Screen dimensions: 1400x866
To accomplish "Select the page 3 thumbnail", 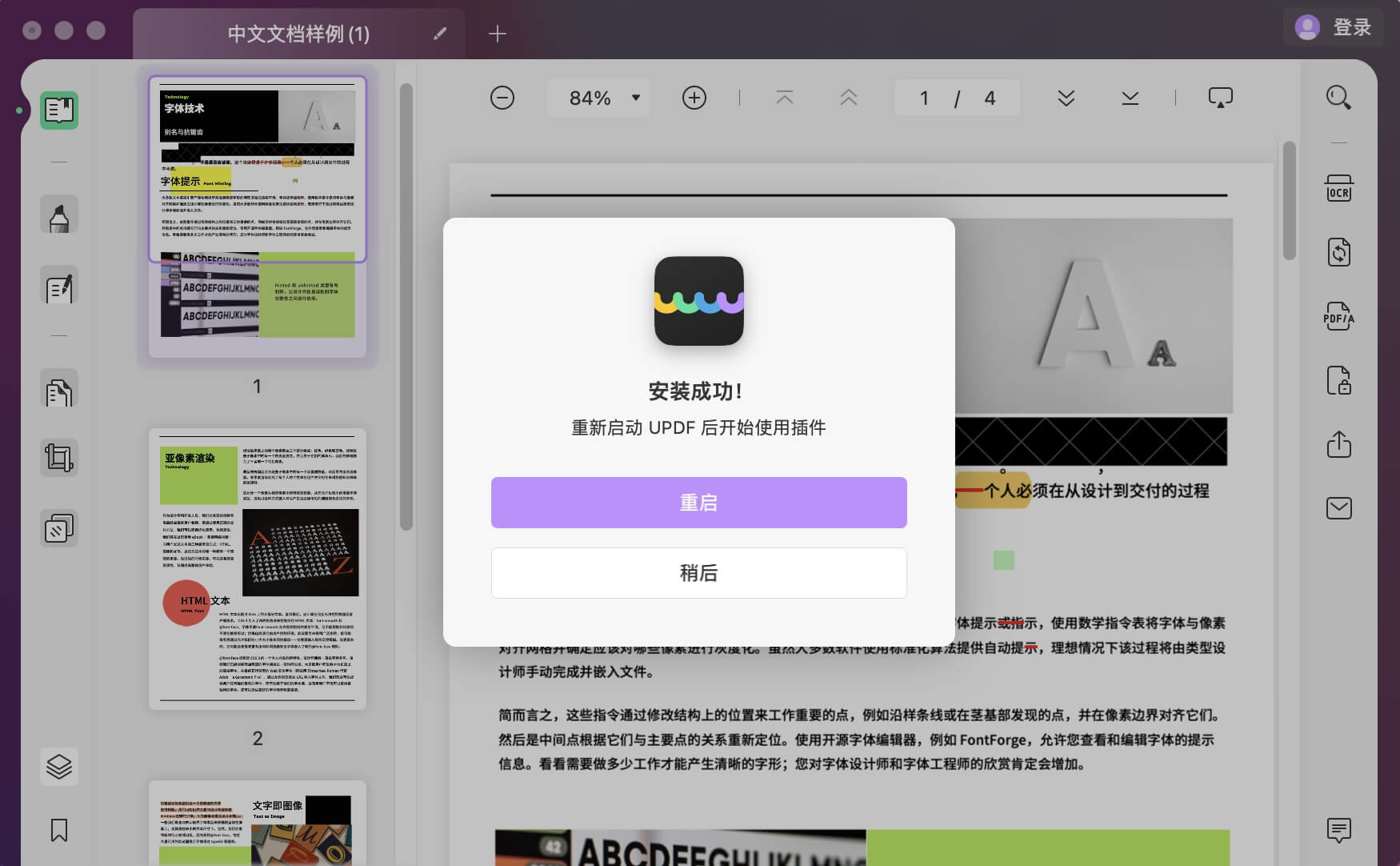I will point(258,824).
